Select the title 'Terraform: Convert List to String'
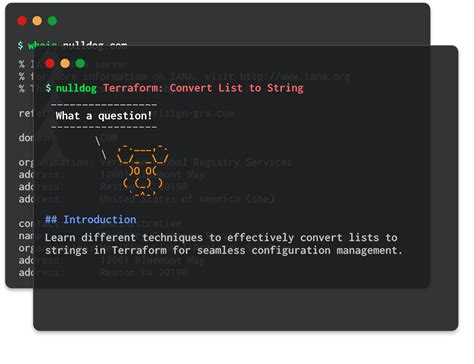 (203, 88)
